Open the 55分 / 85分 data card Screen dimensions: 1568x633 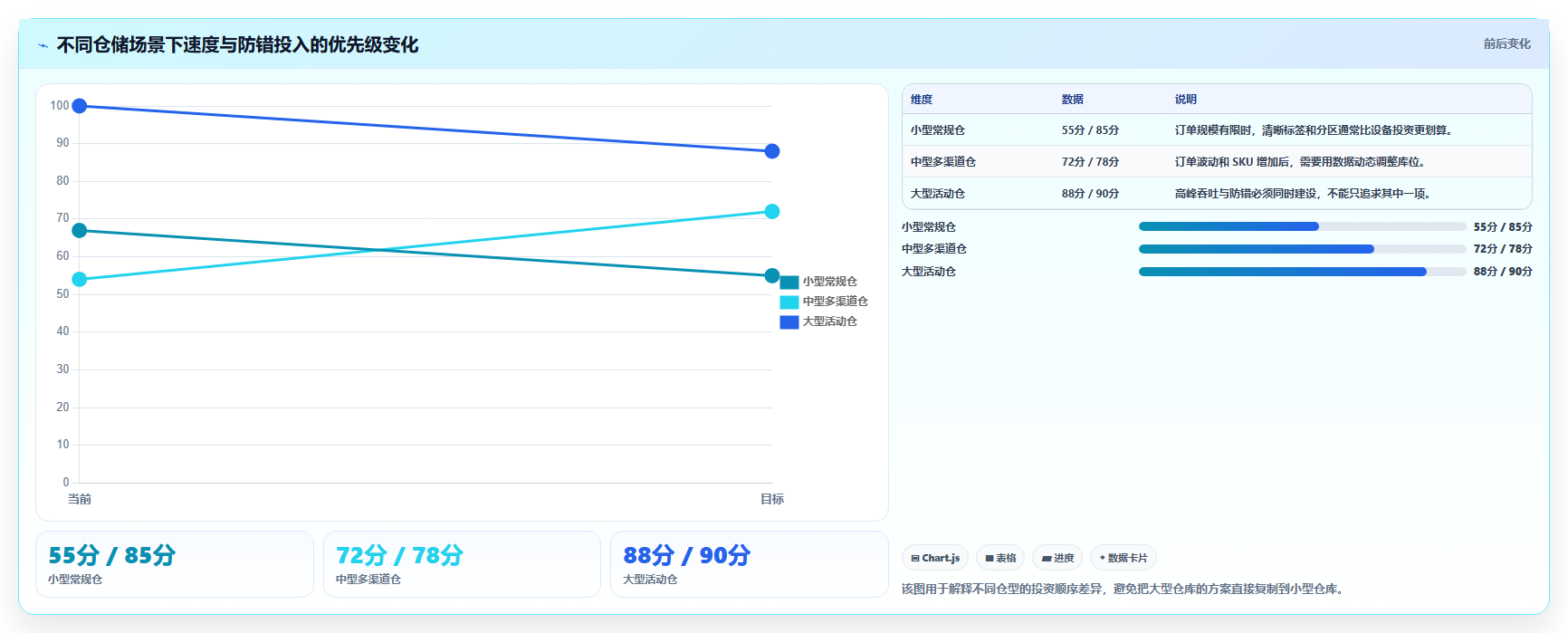[x=175, y=564]
